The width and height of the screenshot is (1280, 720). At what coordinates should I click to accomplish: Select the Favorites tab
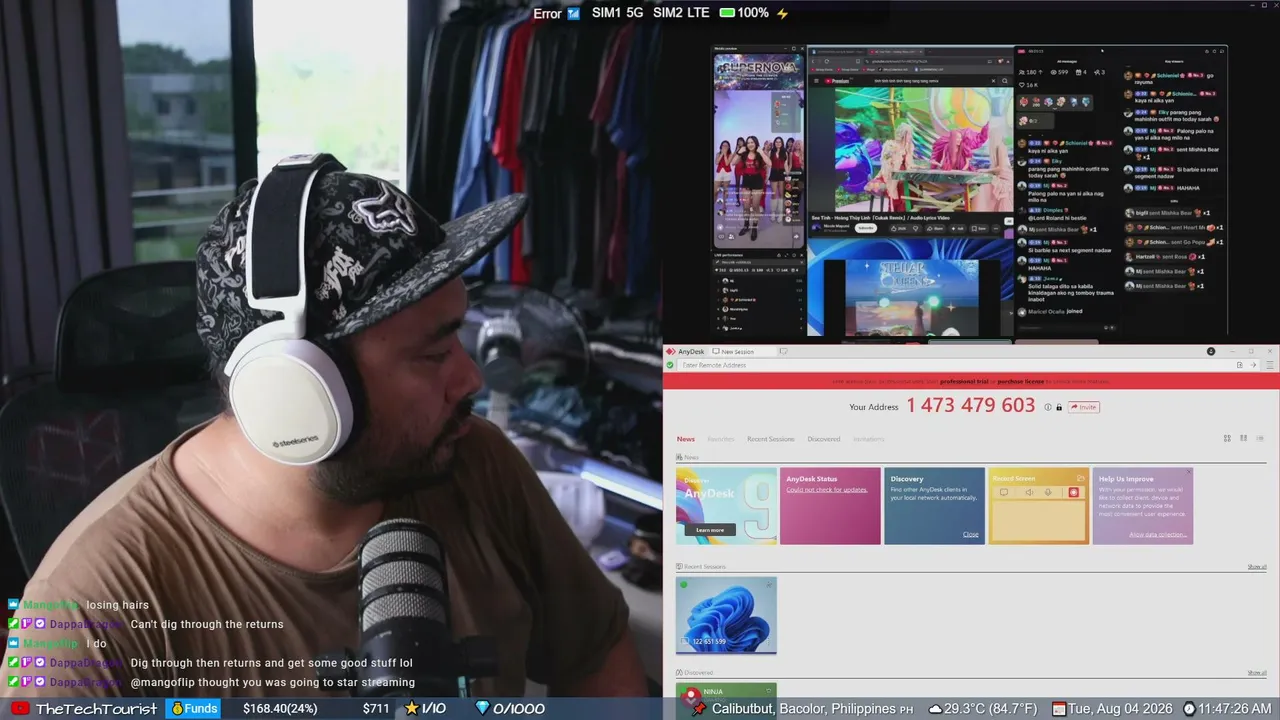721,439
